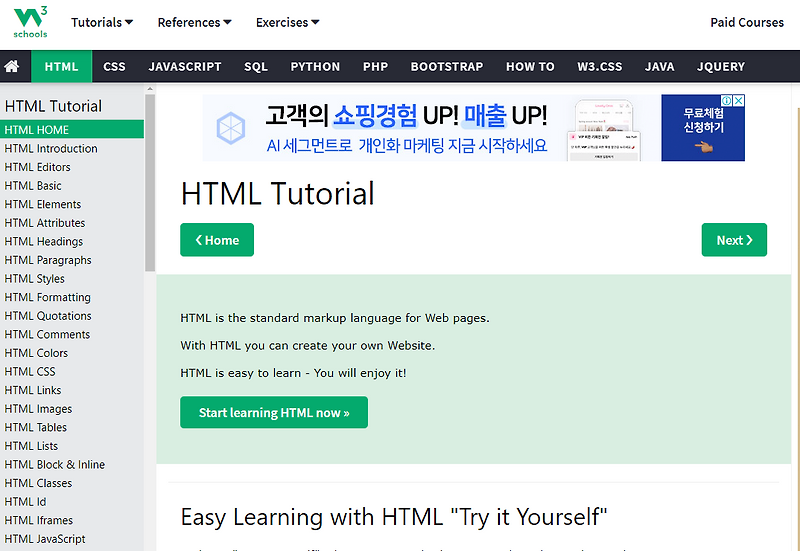Open HTML CSS in sidebar
This screenshot has width=800, height=551.
click(x=72, y=371)
